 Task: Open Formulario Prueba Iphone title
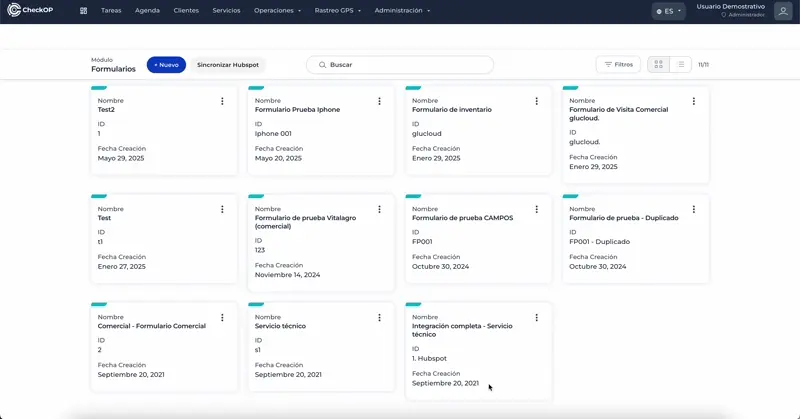[297, 110]
